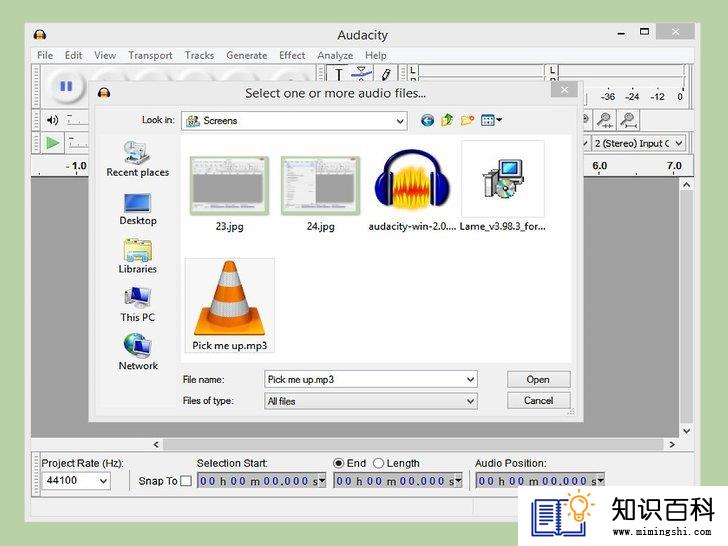Viewport: 728px width, 546px height.
Task: Open Libraries in sidebar
Action: 137,256
